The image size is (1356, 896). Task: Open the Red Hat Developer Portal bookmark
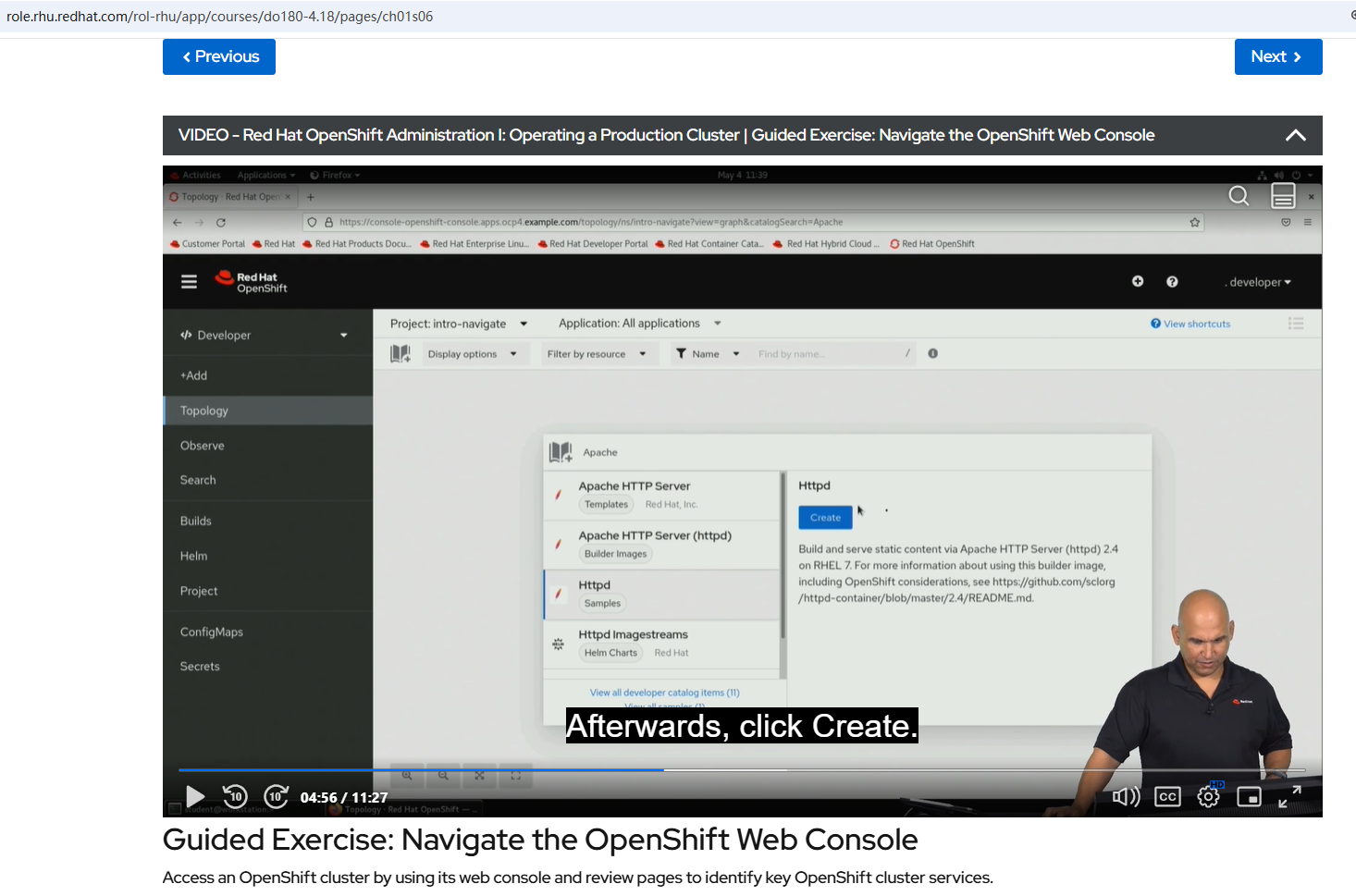click(593, 244)
